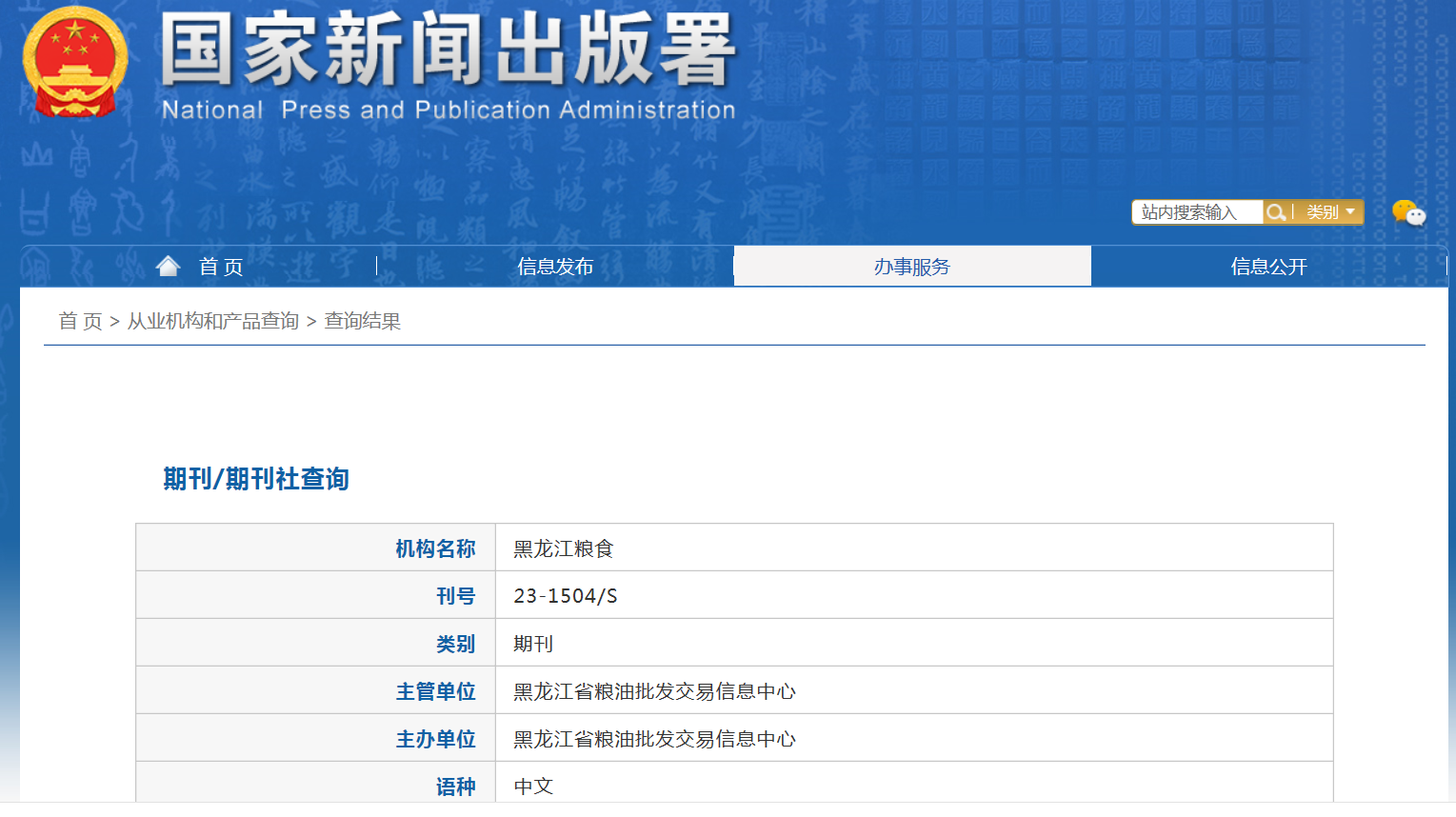Go to the 信息公开 navigation tab
The width and height of the screenshot is (1456, 817).
[x=1268, y=267]
